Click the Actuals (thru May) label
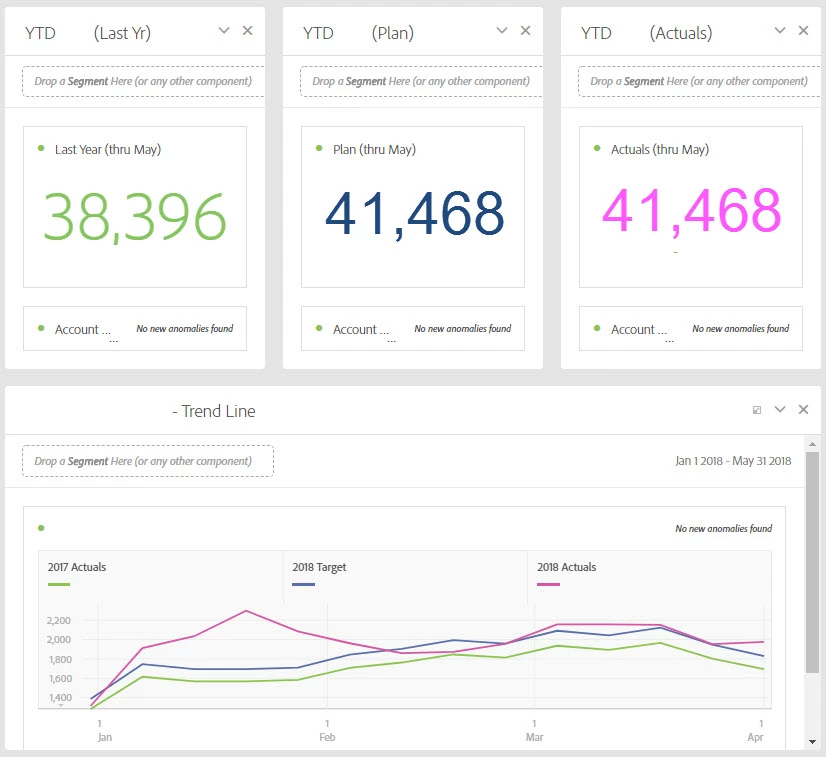The height and width of the screenshot is (757, 826). 660,150
